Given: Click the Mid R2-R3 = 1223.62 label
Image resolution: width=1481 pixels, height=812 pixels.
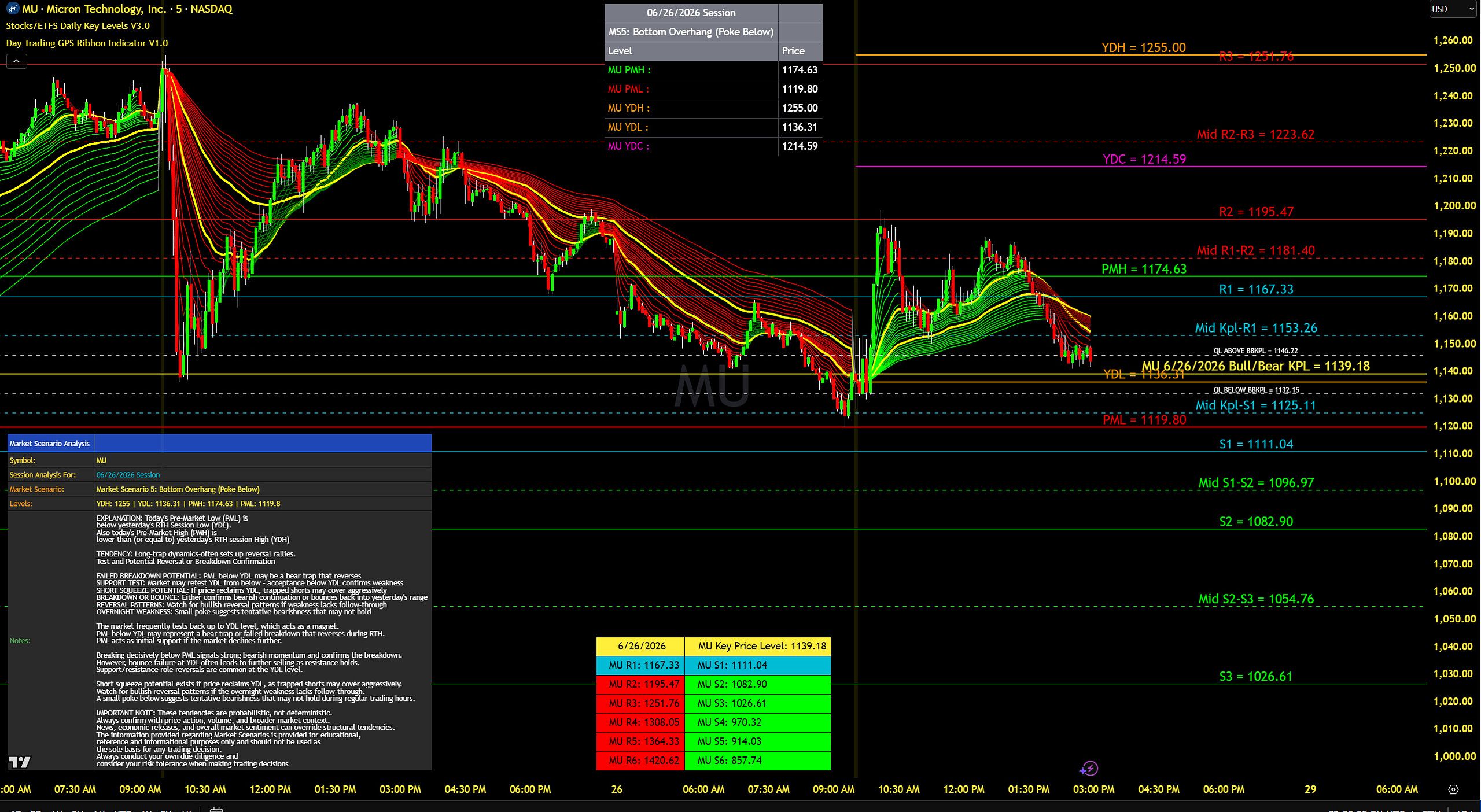Looking at the screenshot, I should point(1255,134).
